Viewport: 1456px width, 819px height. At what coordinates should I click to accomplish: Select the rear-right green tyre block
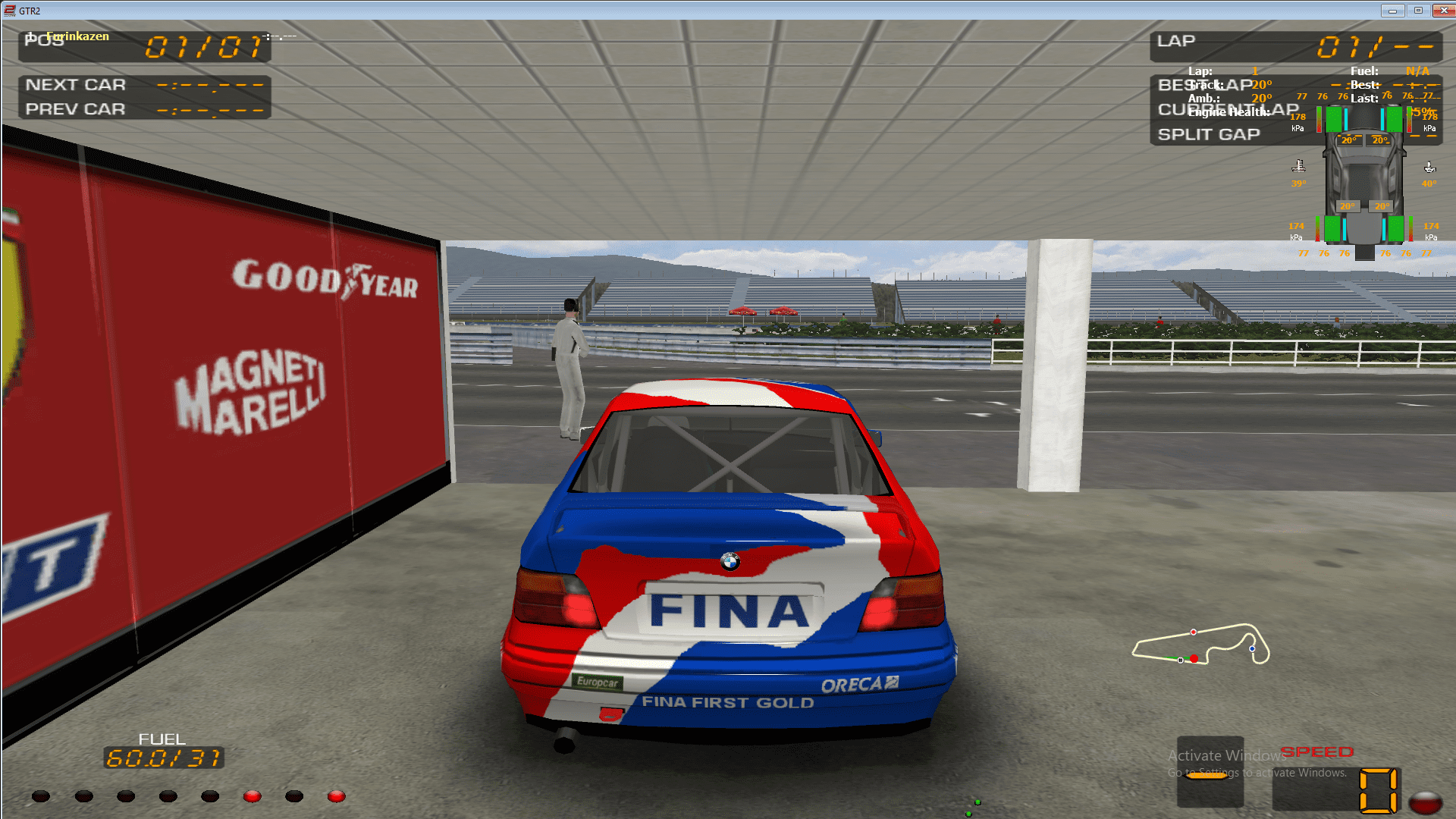[x=1396, y=229]
